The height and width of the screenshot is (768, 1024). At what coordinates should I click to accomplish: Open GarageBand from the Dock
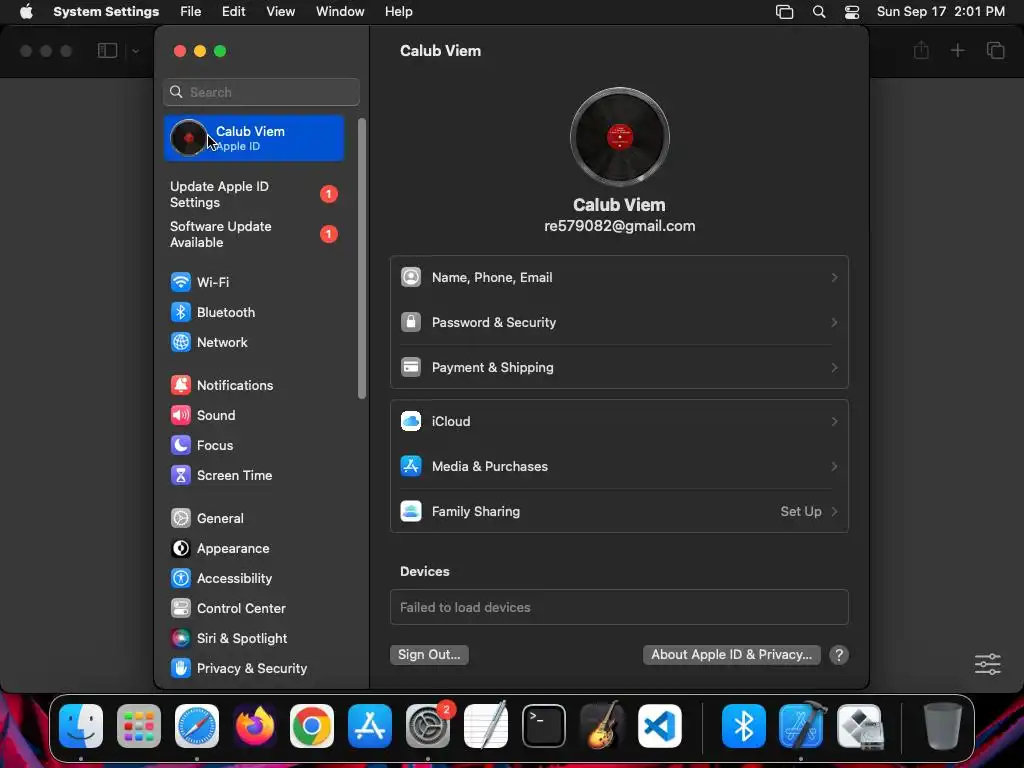tap(601, 726)
